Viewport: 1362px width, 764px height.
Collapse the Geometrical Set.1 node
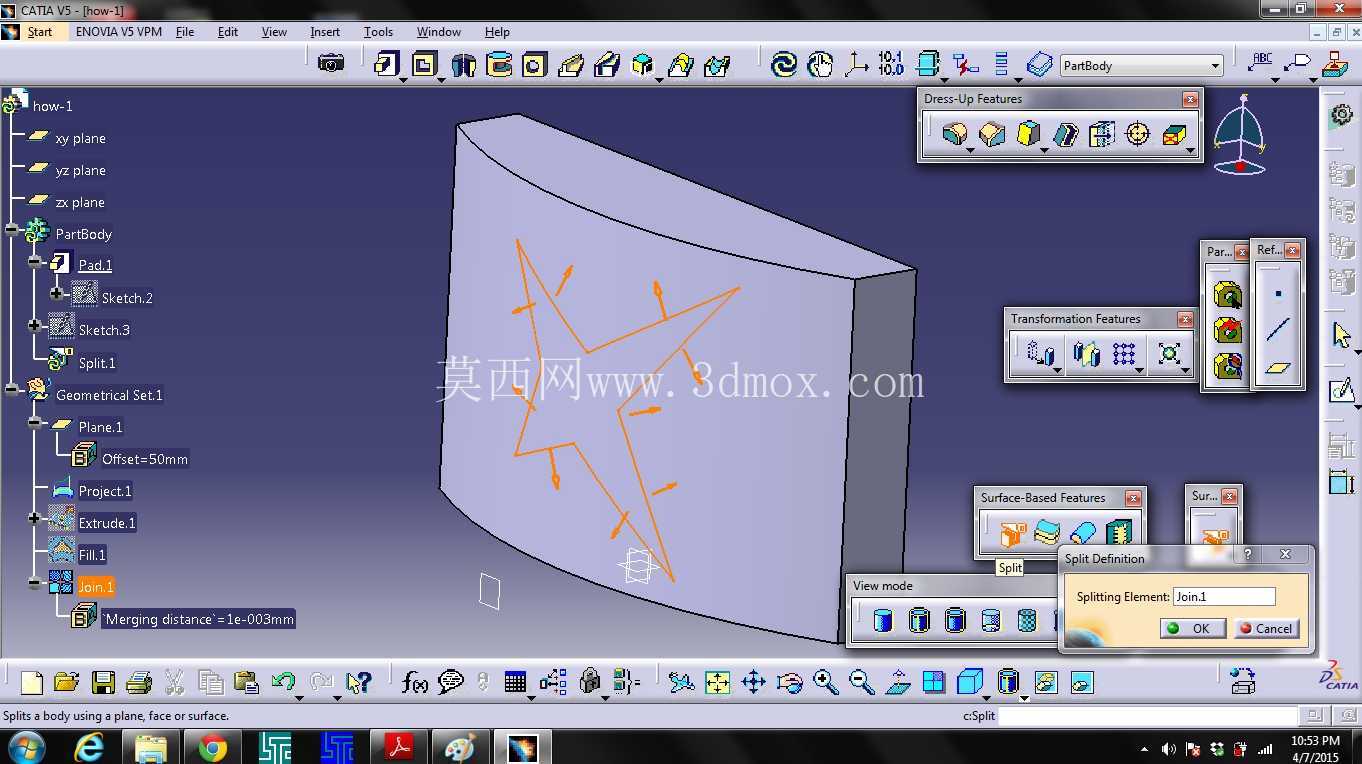(12, 390)
